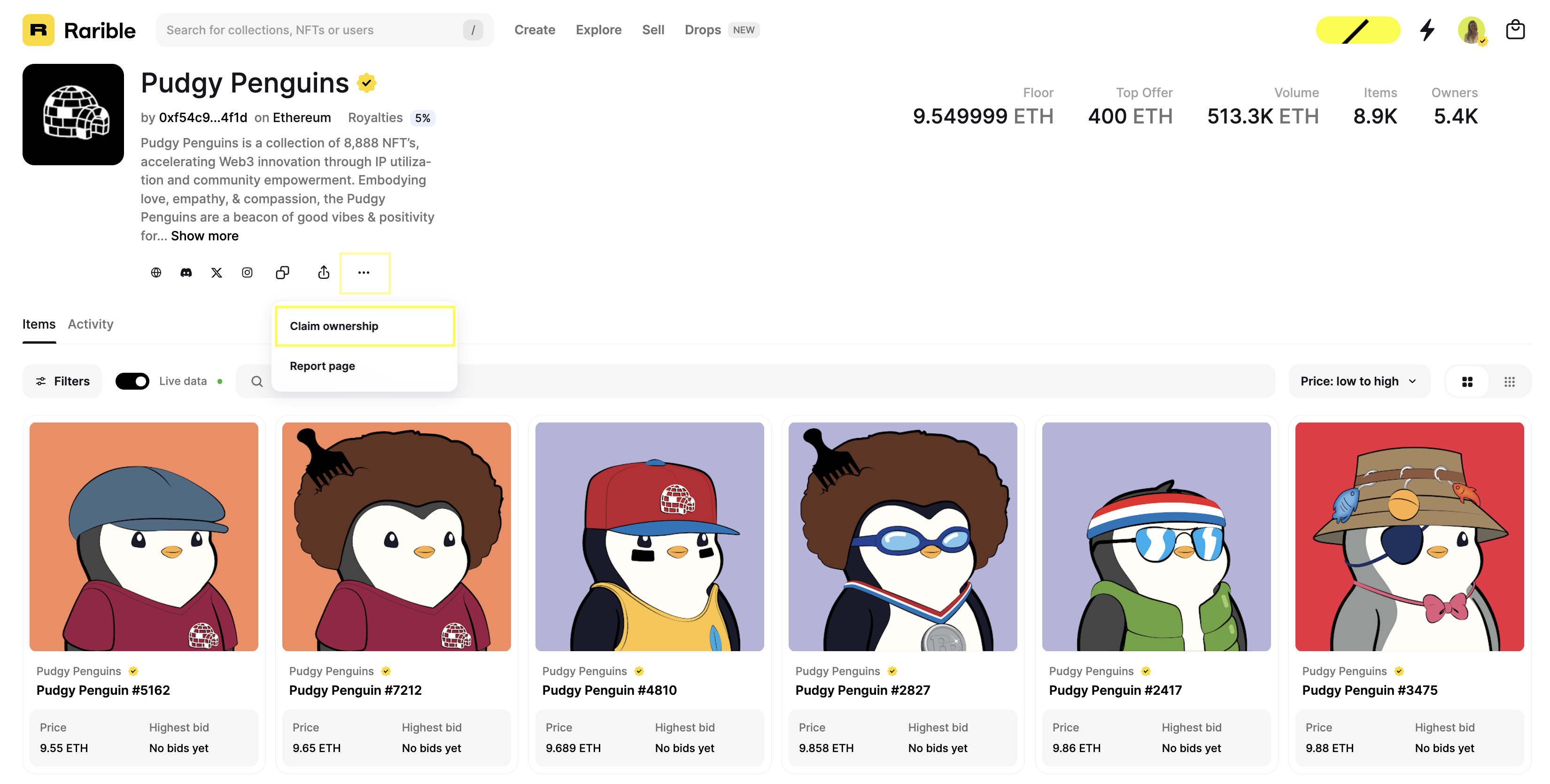Switch to the Activity tab
Viewport: 1550px width, 784px height.
(x=90, y=324)
